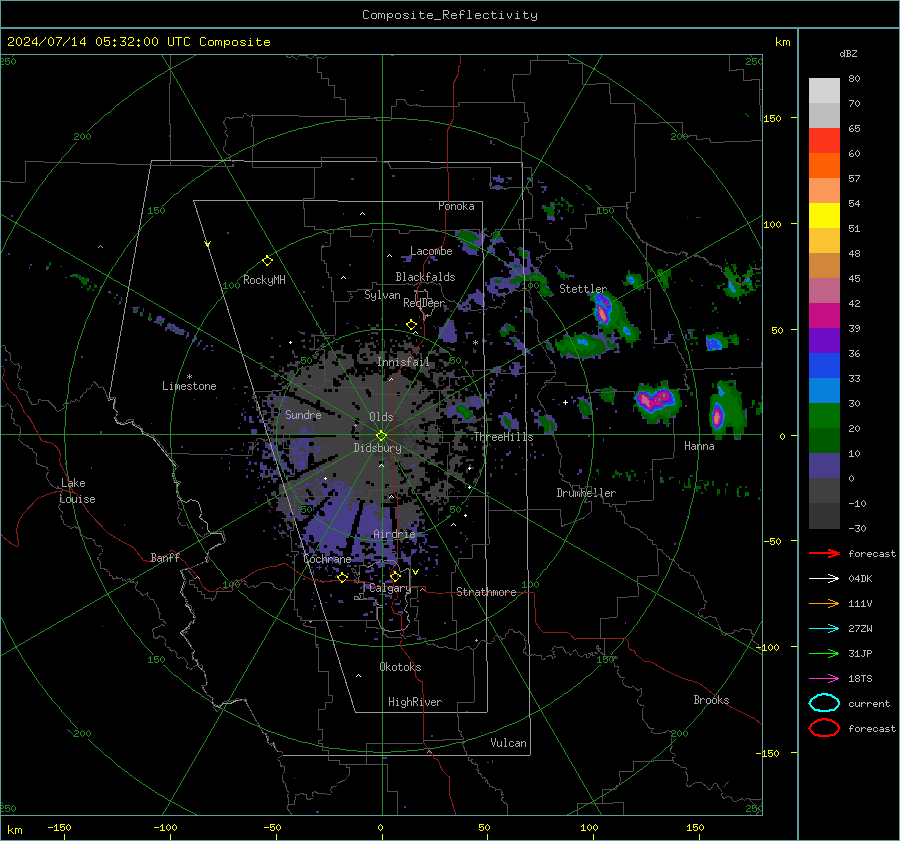Click the HighRiver city label
This screenshot has width=900, height=841.
pos(415,702)
